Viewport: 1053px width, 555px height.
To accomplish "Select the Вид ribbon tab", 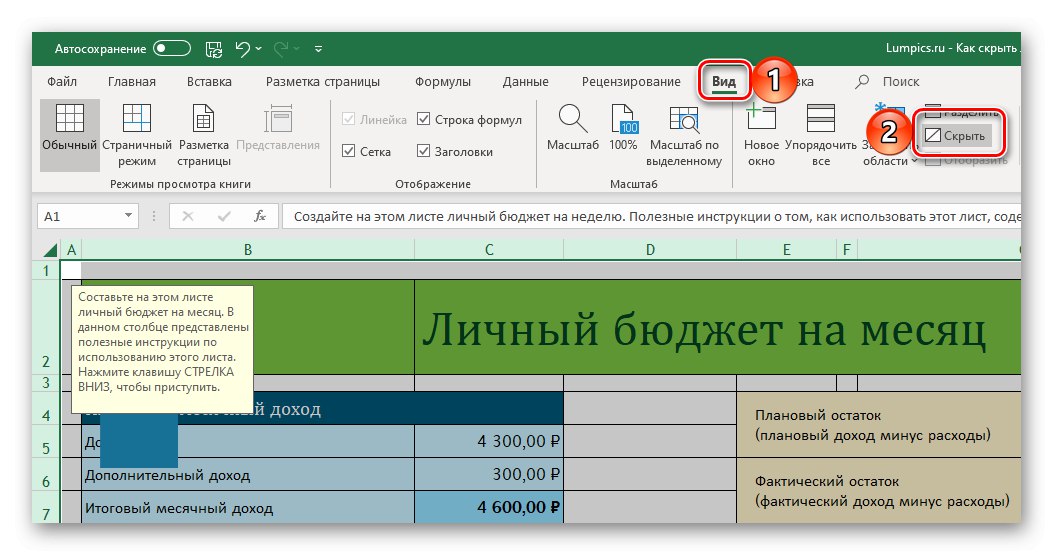I will (724, 81).
